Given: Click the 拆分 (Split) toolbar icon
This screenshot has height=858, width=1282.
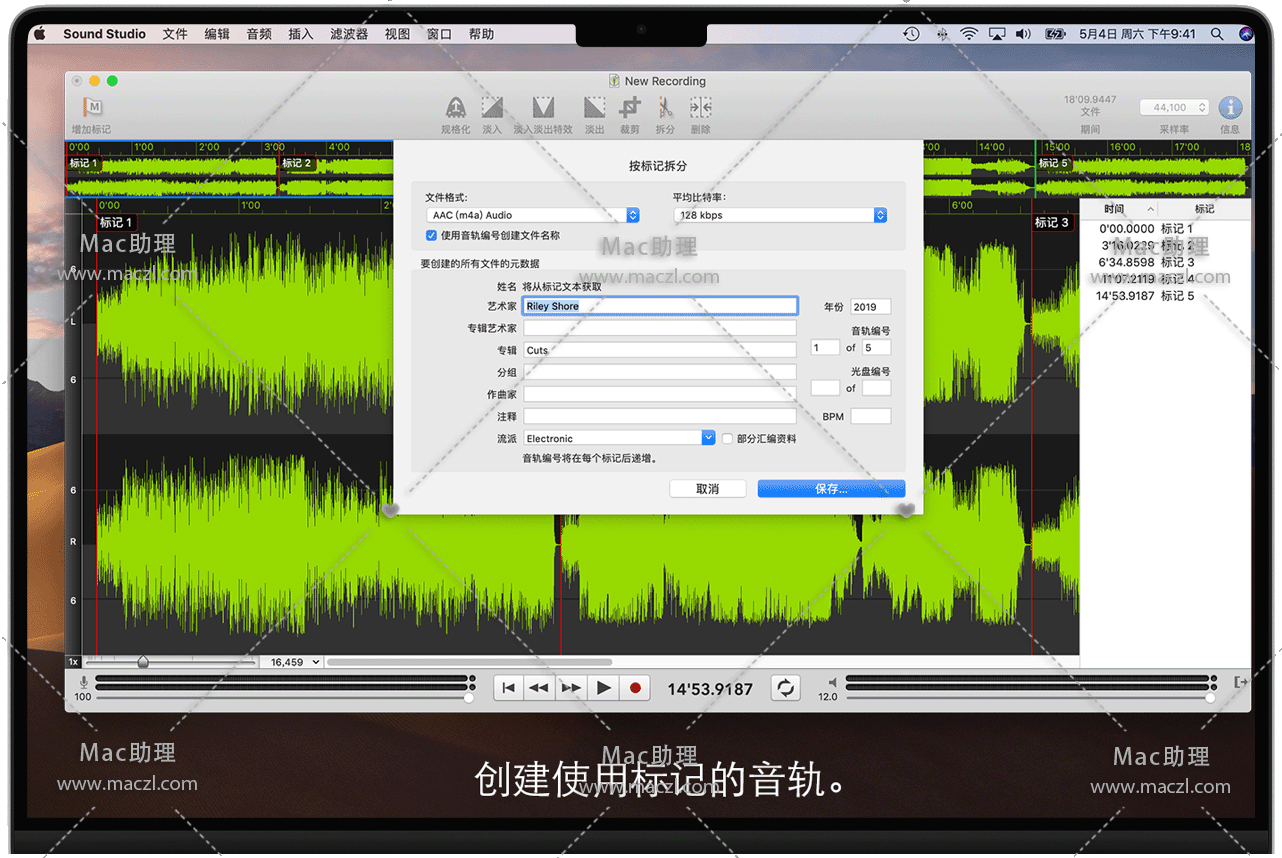Looking at the screenshot, I should 665,108.
